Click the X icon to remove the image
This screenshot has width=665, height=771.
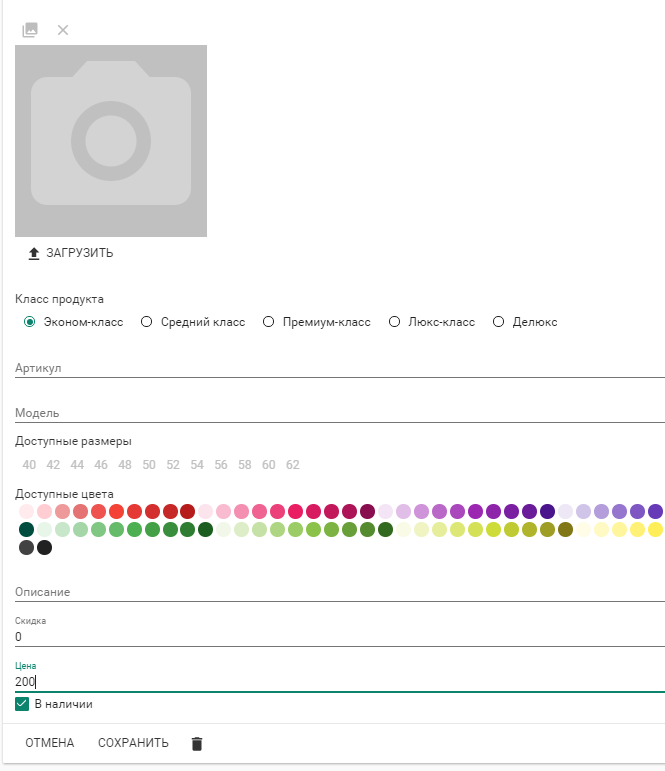point(63,30)
